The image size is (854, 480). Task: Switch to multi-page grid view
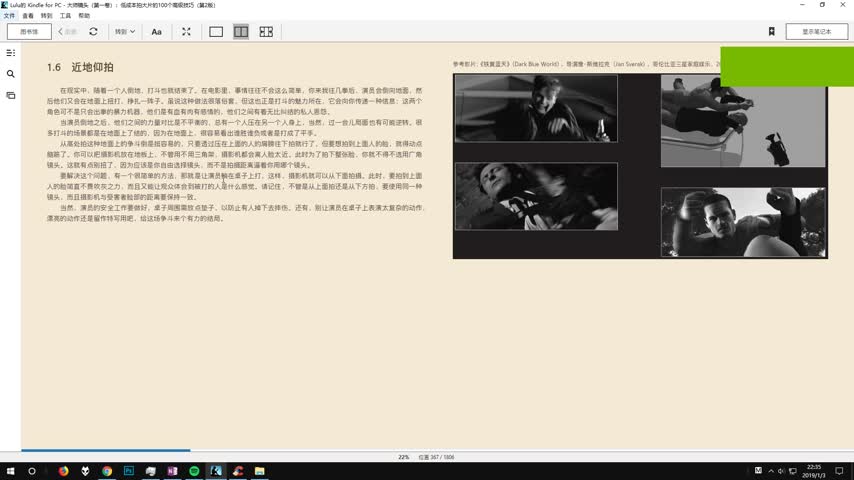(266, 32)
